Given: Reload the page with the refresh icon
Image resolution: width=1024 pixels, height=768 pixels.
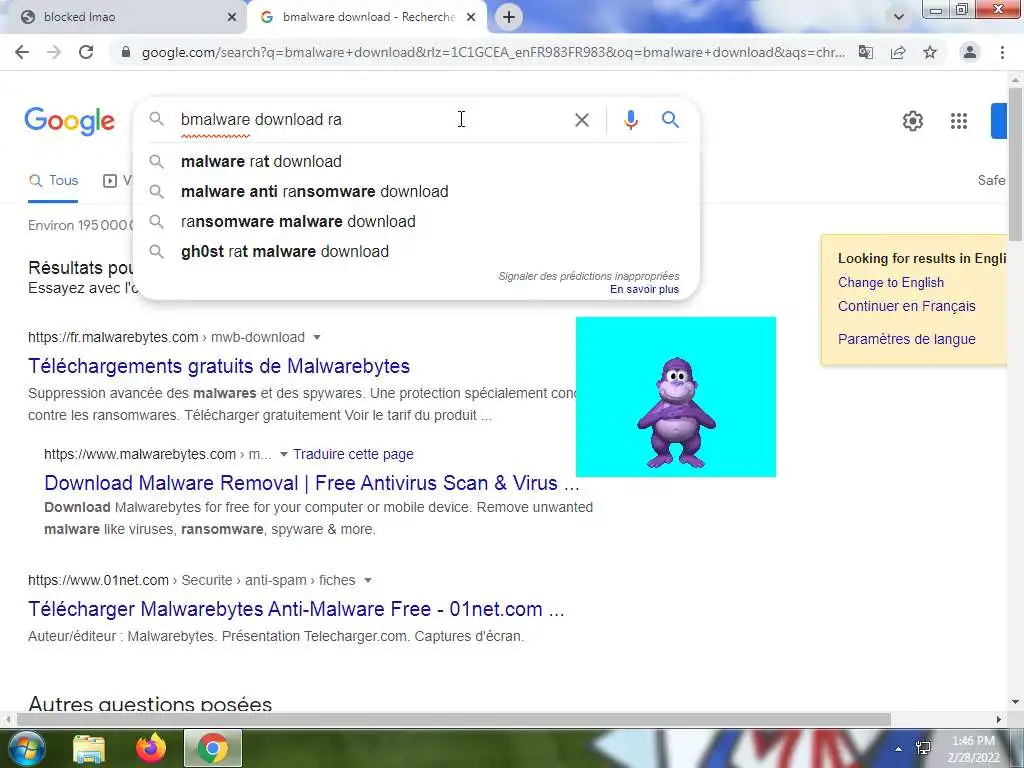Looking at the screenshot, I should [x=86, y=52].
